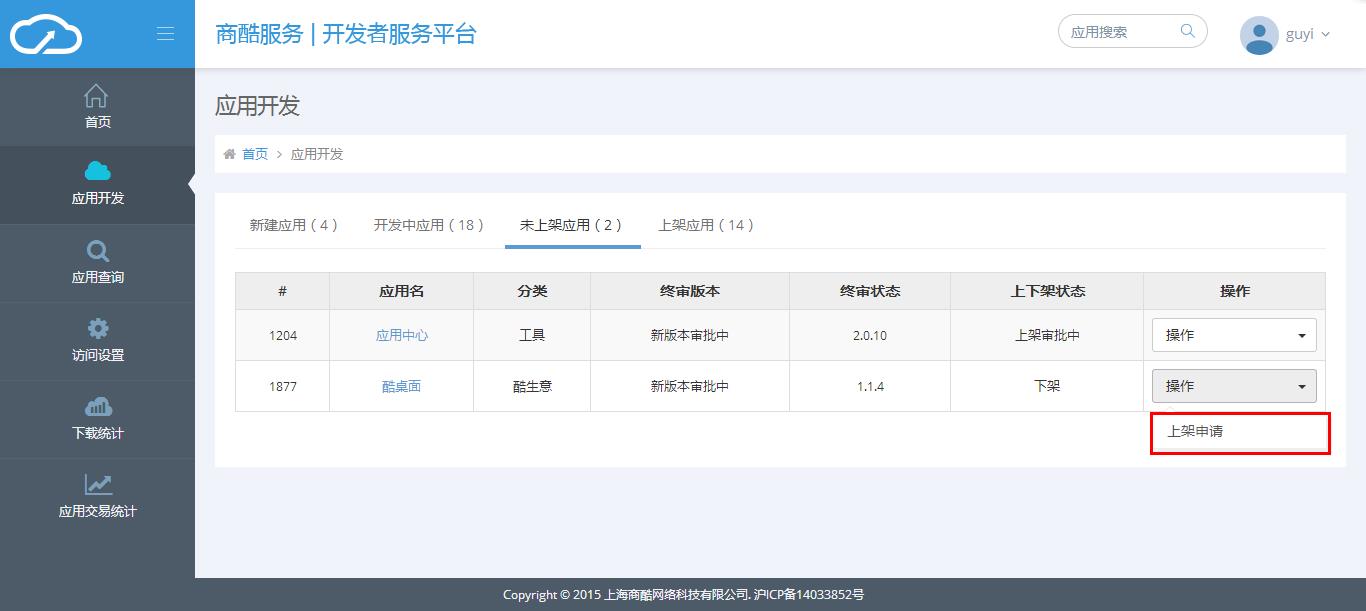Image resolution: width=1366 pixels, height=611 pixels.
Task: Click the 应用中心 app name link
Action: (402, 336)
